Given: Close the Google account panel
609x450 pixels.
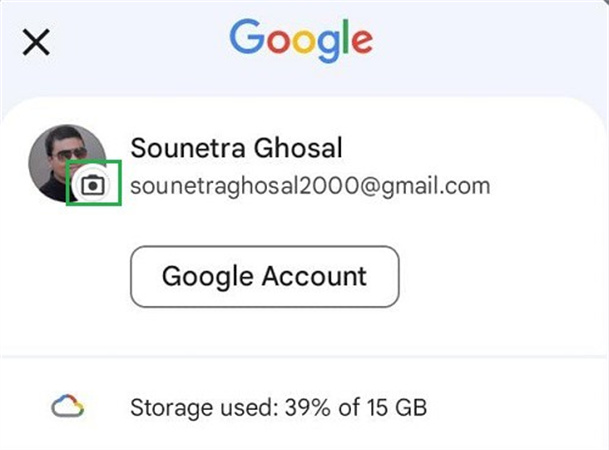Looking at the screenshot, I should point(36,43).
